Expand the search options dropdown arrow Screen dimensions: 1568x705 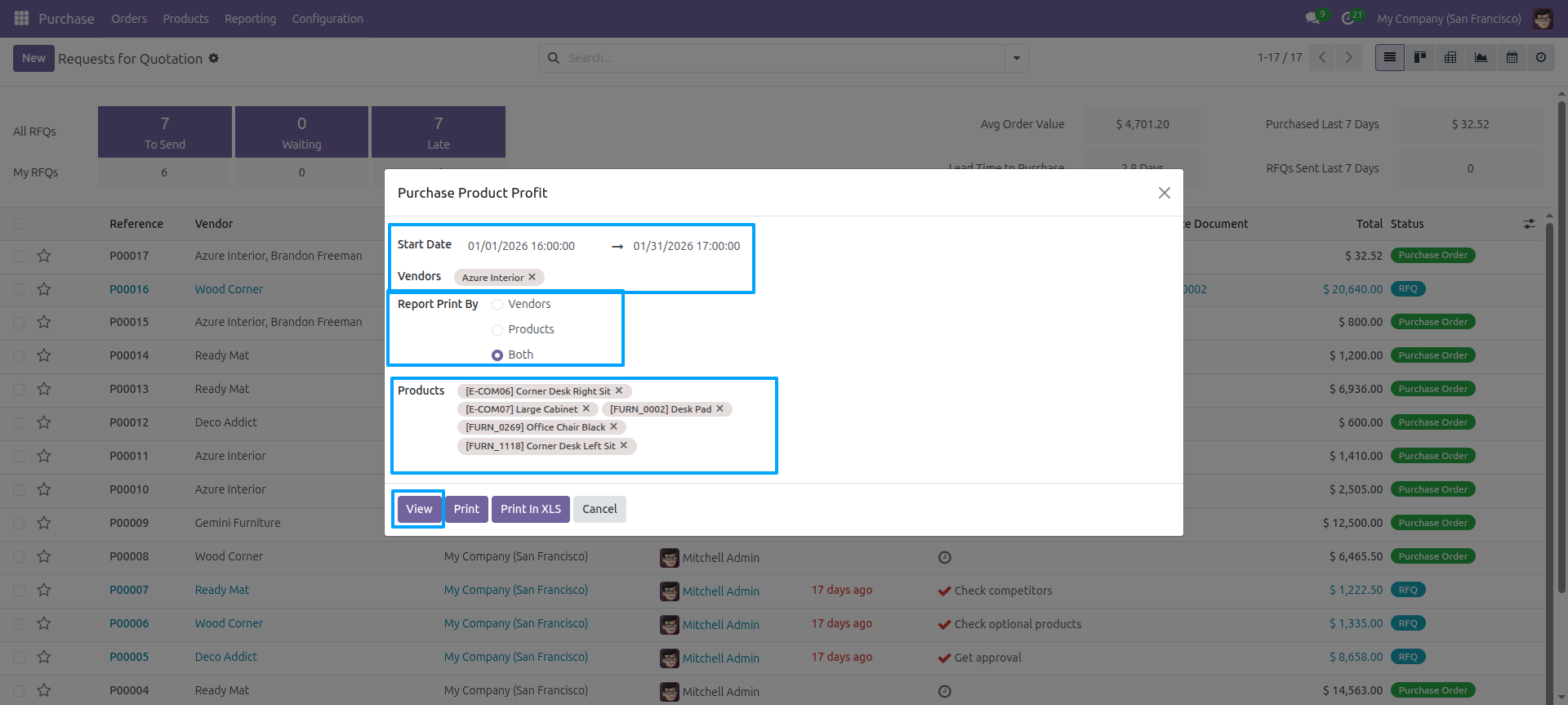coord(1017,58)
